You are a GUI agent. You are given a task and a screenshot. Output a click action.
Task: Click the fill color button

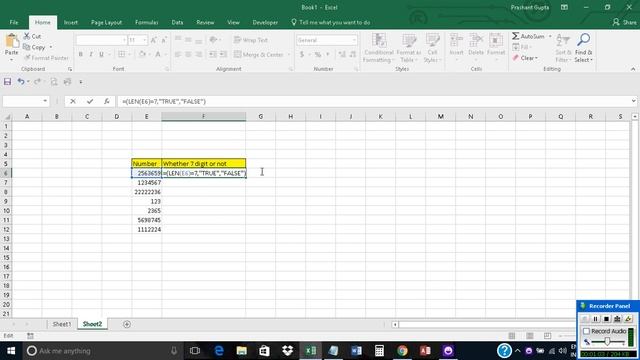pyautogui.click(x=142, y=54)
